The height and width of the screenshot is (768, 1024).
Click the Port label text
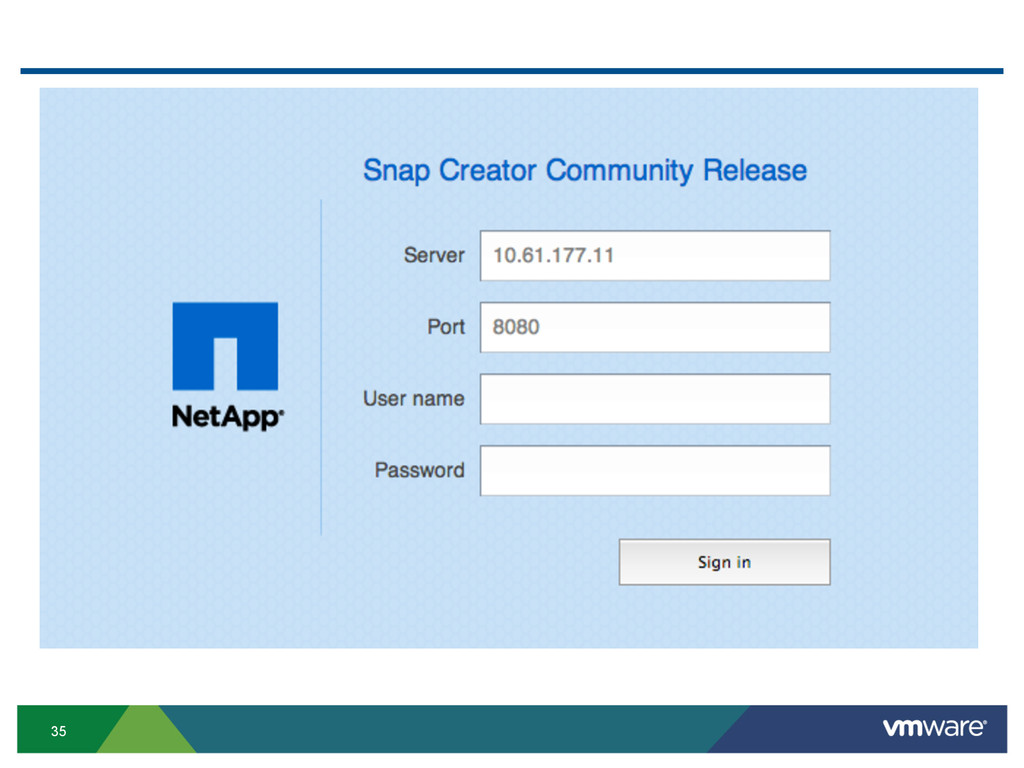tap(446, 327)
